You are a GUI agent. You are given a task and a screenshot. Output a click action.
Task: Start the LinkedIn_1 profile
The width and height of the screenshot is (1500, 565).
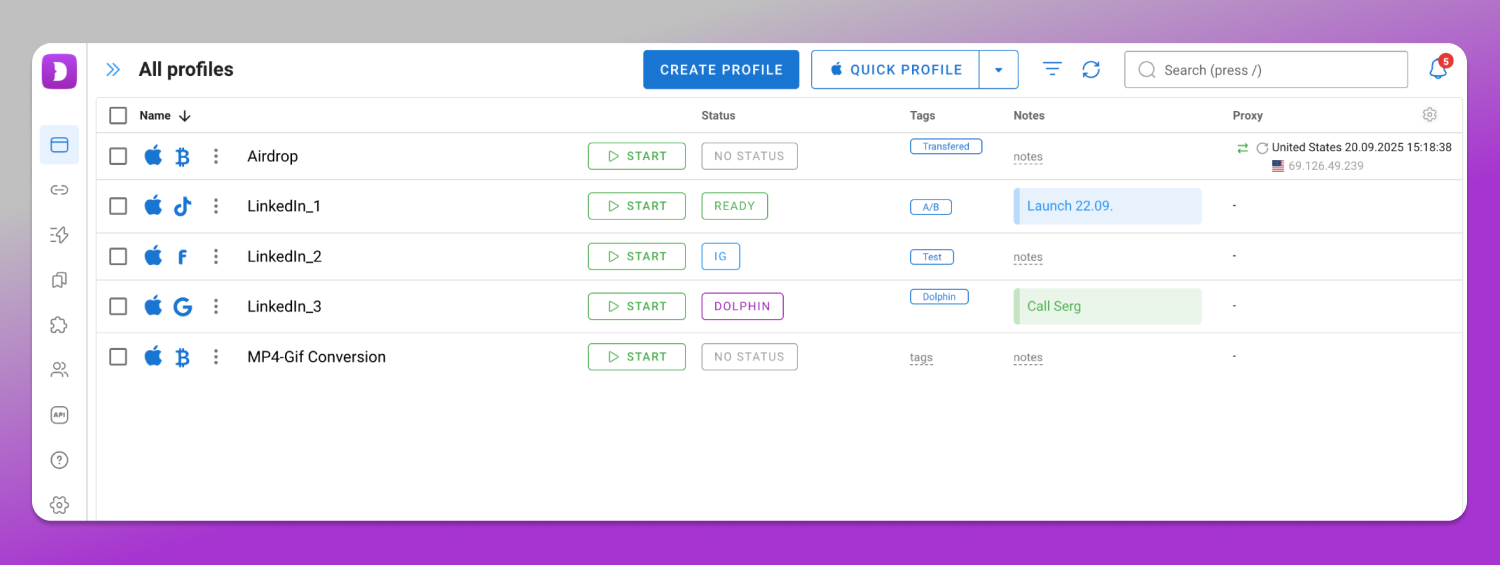pos(637,206)
